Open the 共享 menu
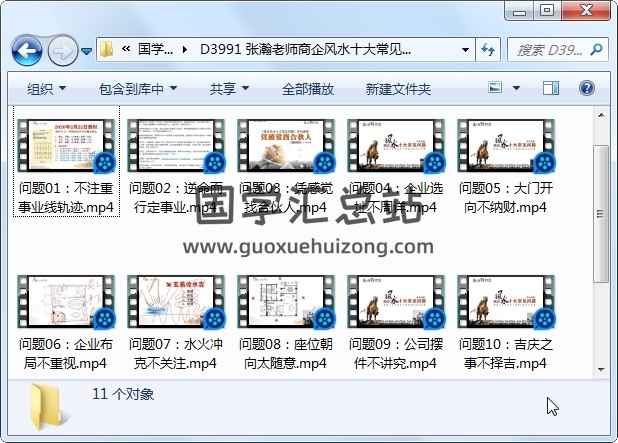The width and height of the screenshot is (618, 443). coord(229,89)
